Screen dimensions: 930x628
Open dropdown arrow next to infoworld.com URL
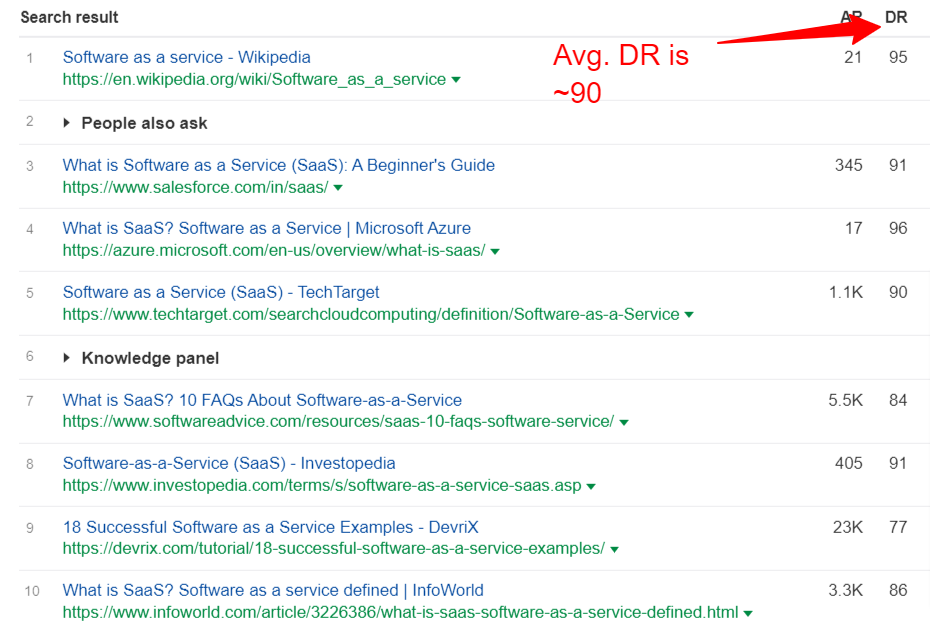coord(748,613)
